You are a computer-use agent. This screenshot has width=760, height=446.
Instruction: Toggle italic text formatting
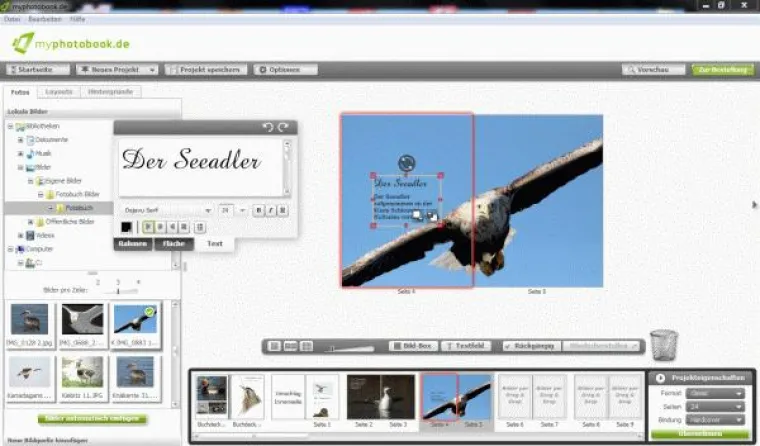tap(270, 210)
